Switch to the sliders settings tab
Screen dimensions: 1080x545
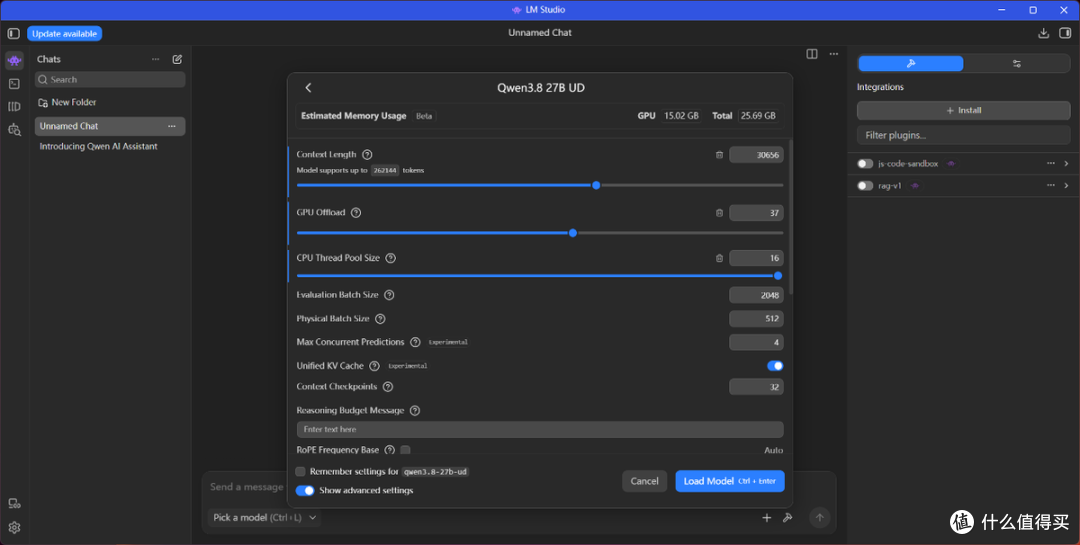click(1017, 63)
